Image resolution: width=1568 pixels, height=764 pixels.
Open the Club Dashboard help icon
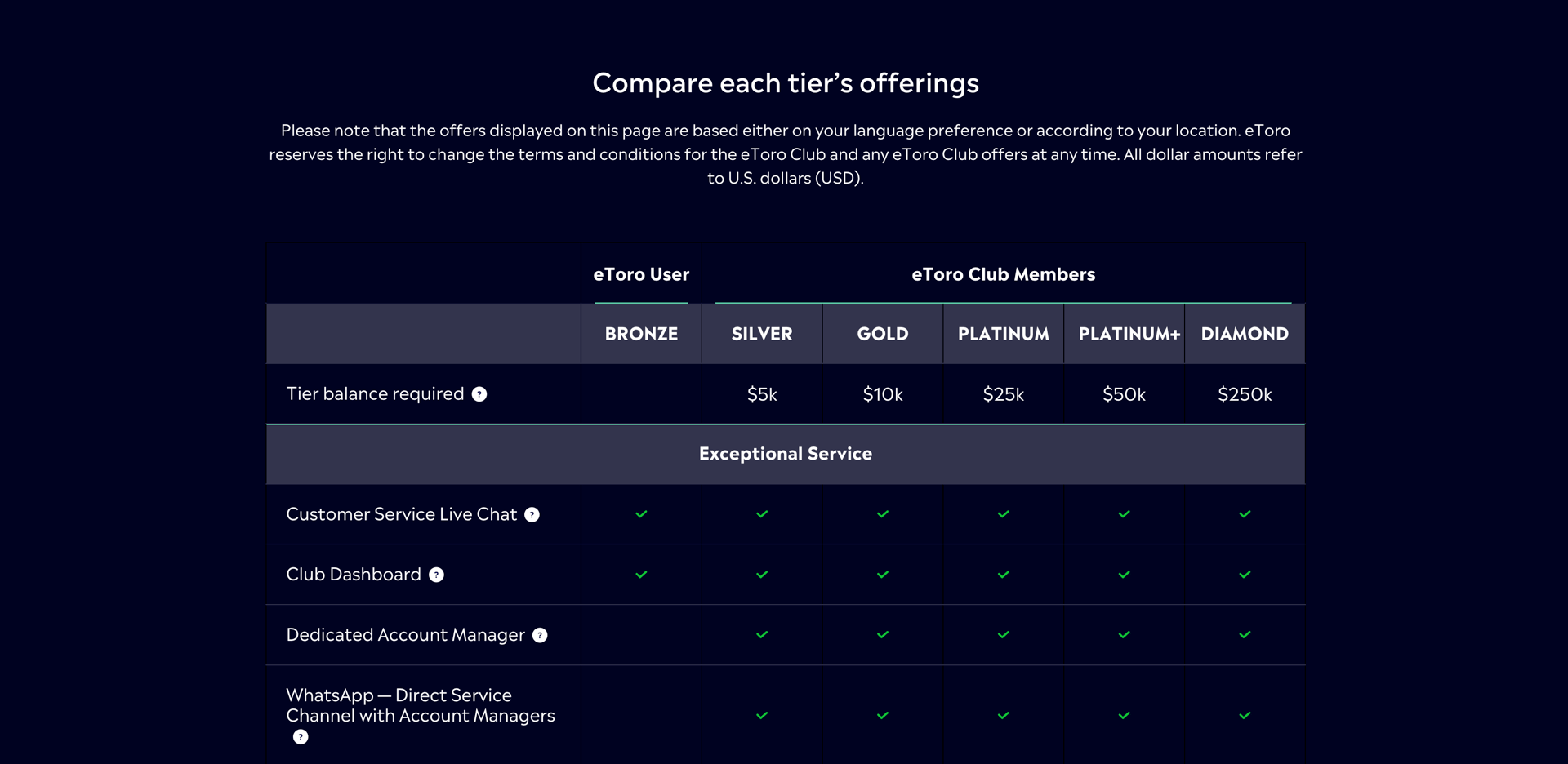coord(436,575)
